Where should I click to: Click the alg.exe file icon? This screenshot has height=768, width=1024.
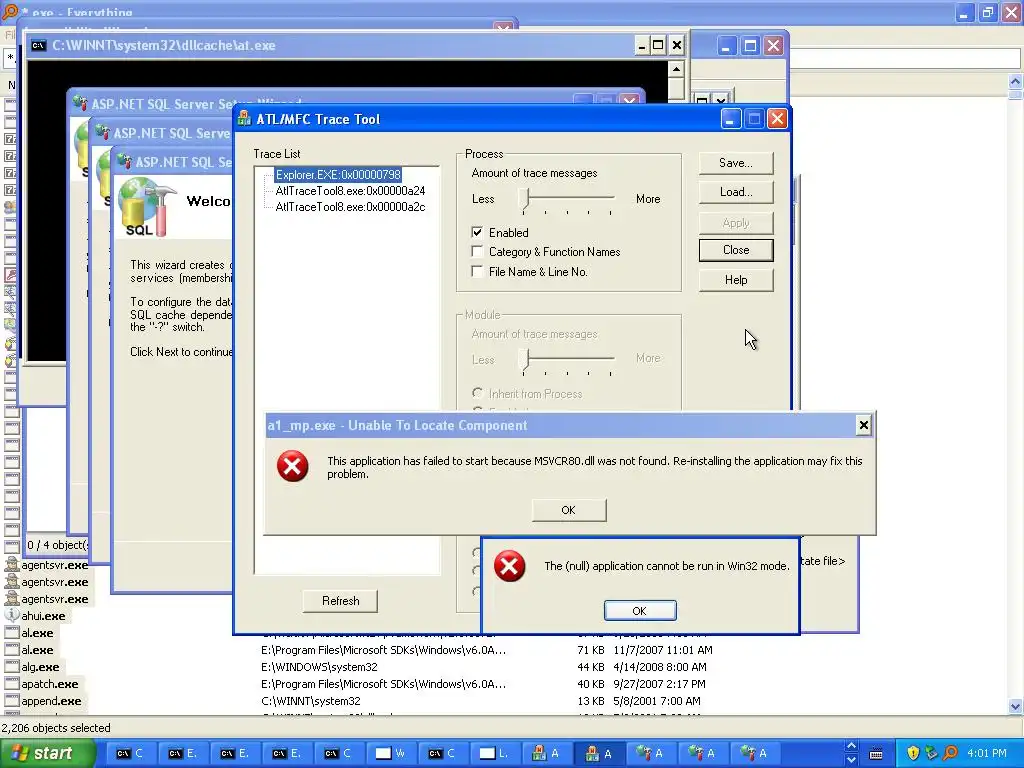(x=12, y=667)
